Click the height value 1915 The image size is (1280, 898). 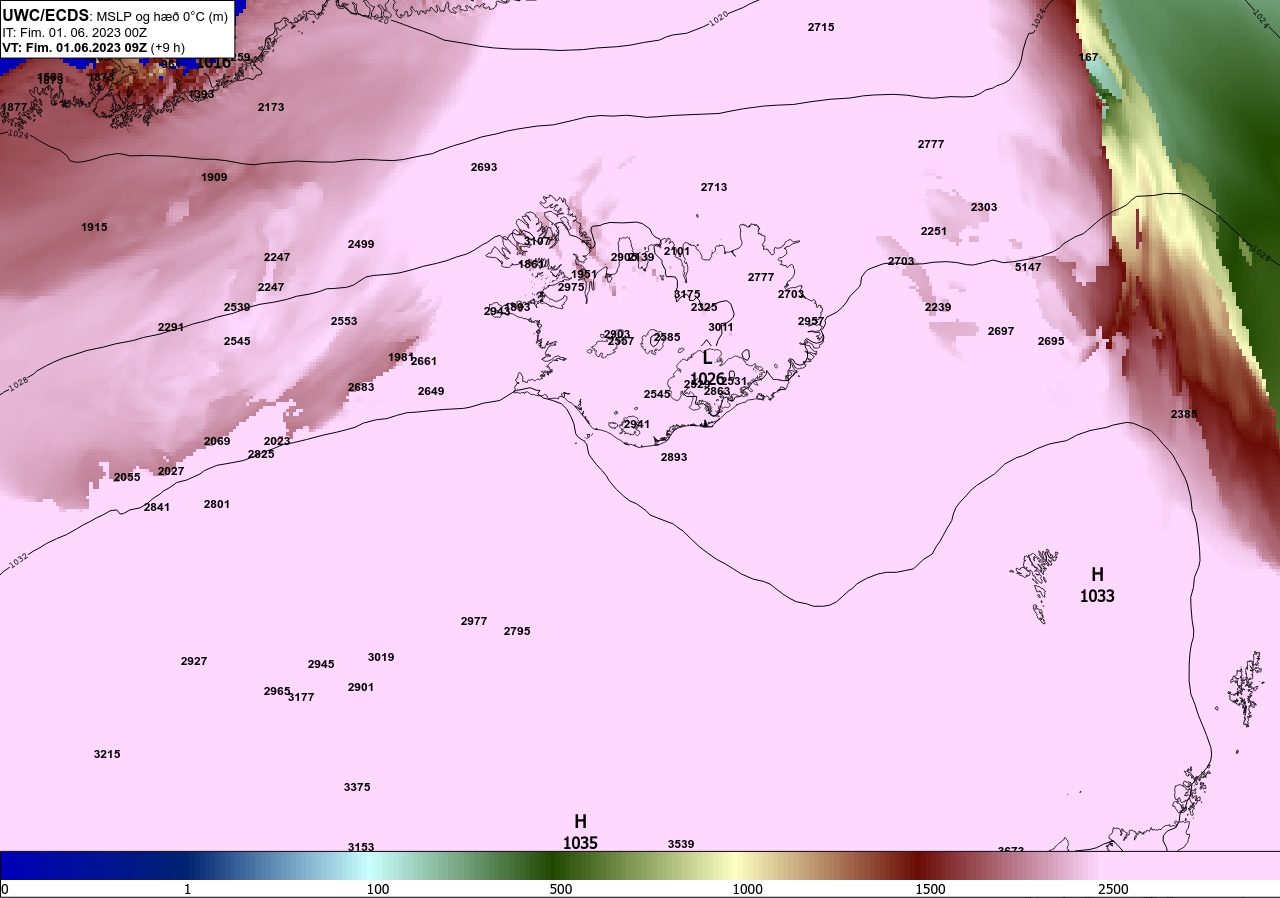(x=94, y=227)
